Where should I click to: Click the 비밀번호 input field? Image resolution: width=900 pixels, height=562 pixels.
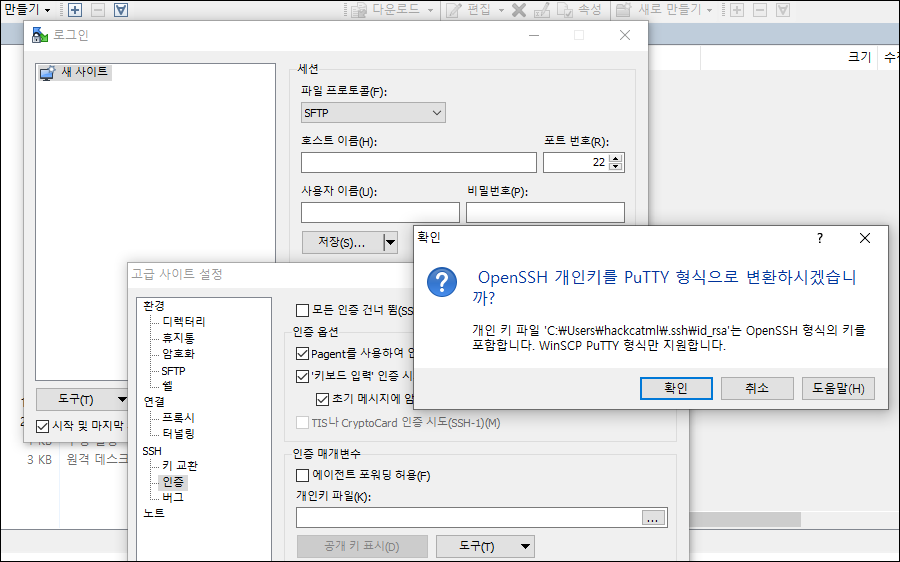tap(545, 212)
